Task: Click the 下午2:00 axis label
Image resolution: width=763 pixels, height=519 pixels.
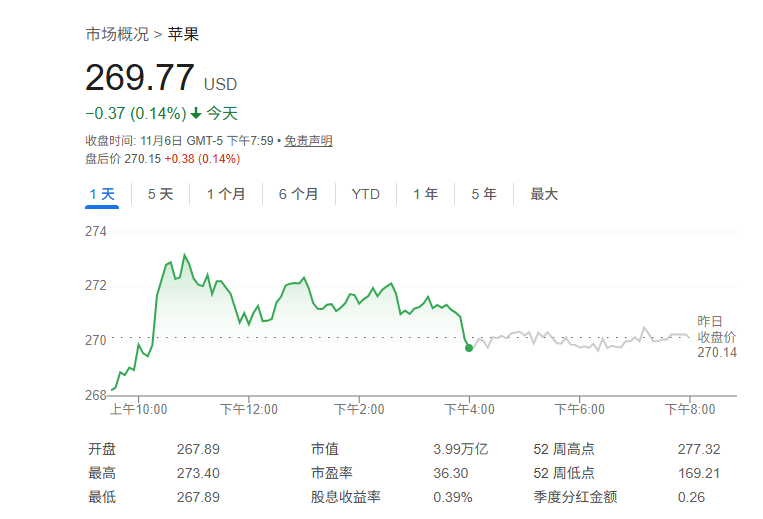Action: [x=359, y=410]
